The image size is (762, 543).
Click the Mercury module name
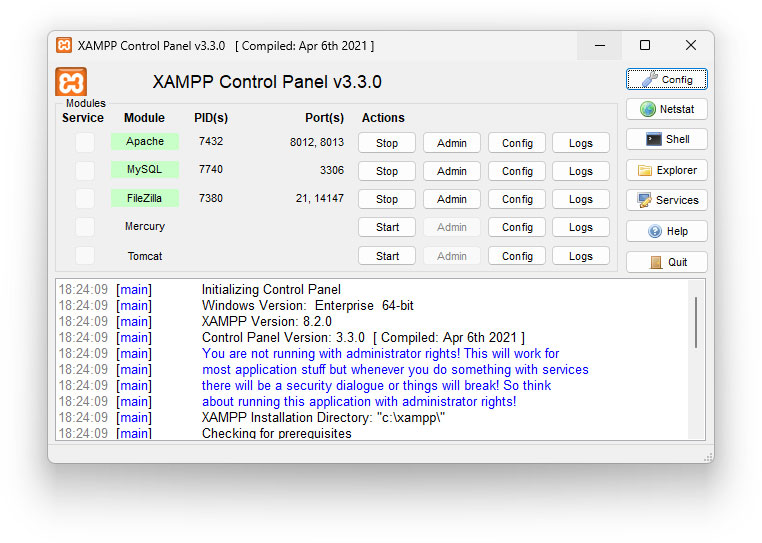pos(145,226)
